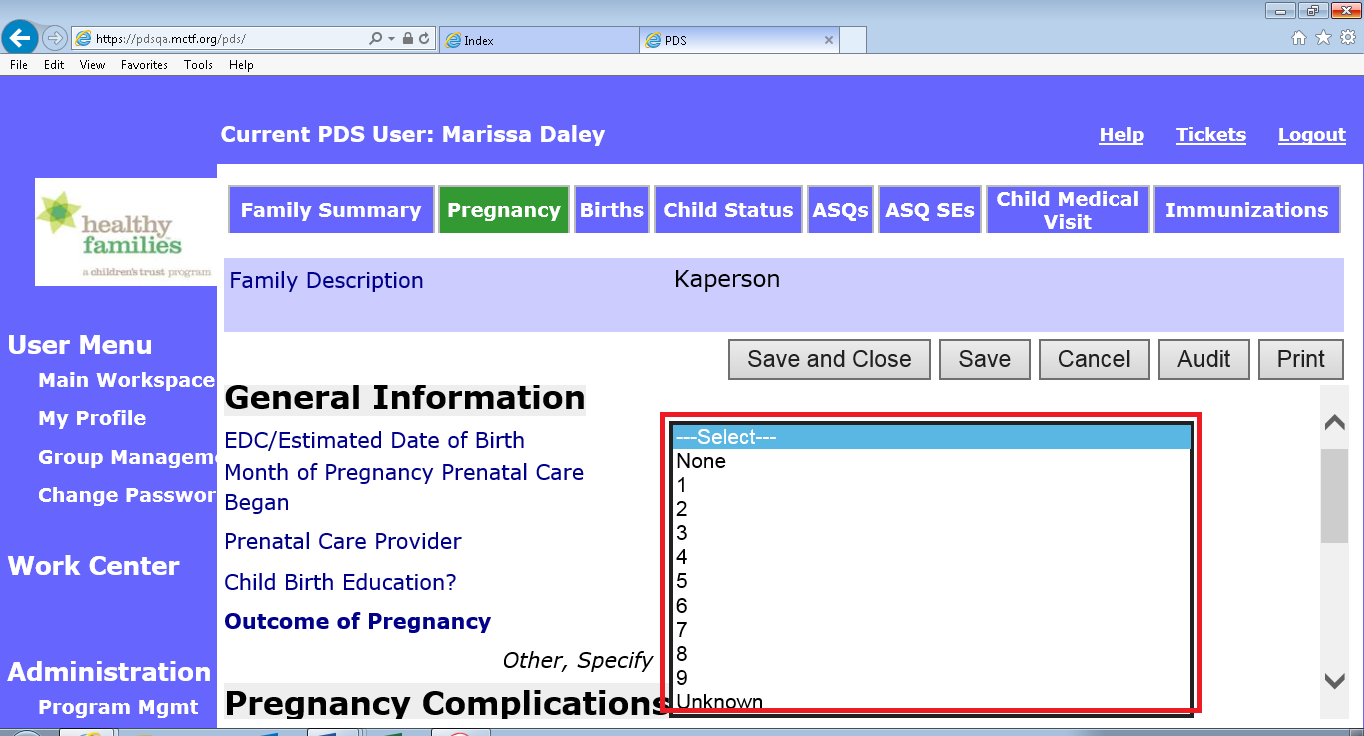Screen dimensions: 1364x736
Task: Open the Favorites menu
Action: [144, 65]
